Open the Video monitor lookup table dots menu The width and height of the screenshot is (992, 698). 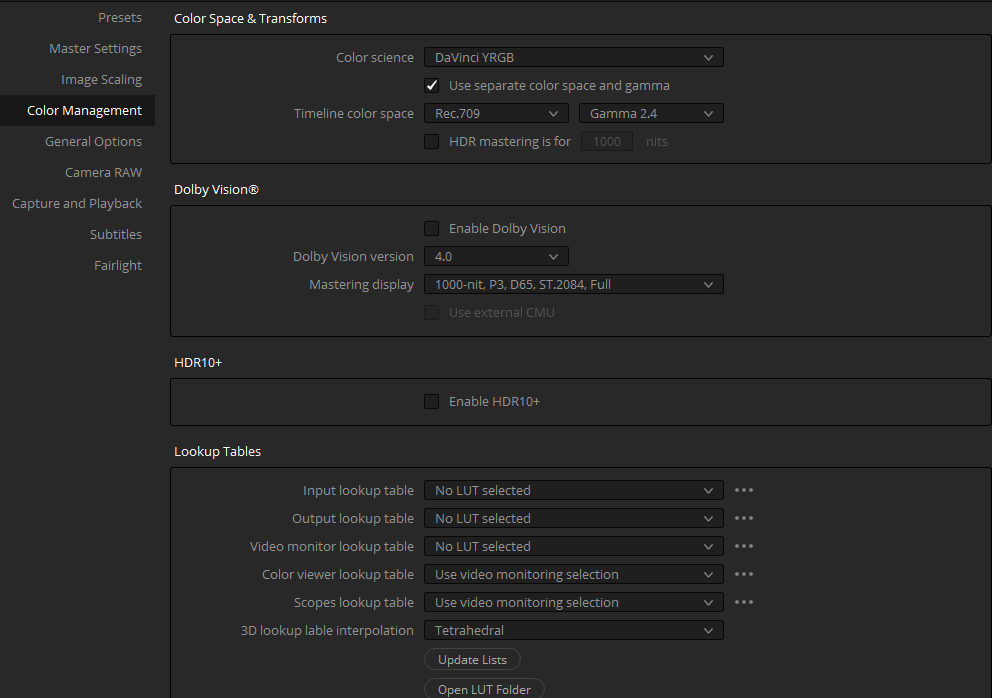point(743,546)
